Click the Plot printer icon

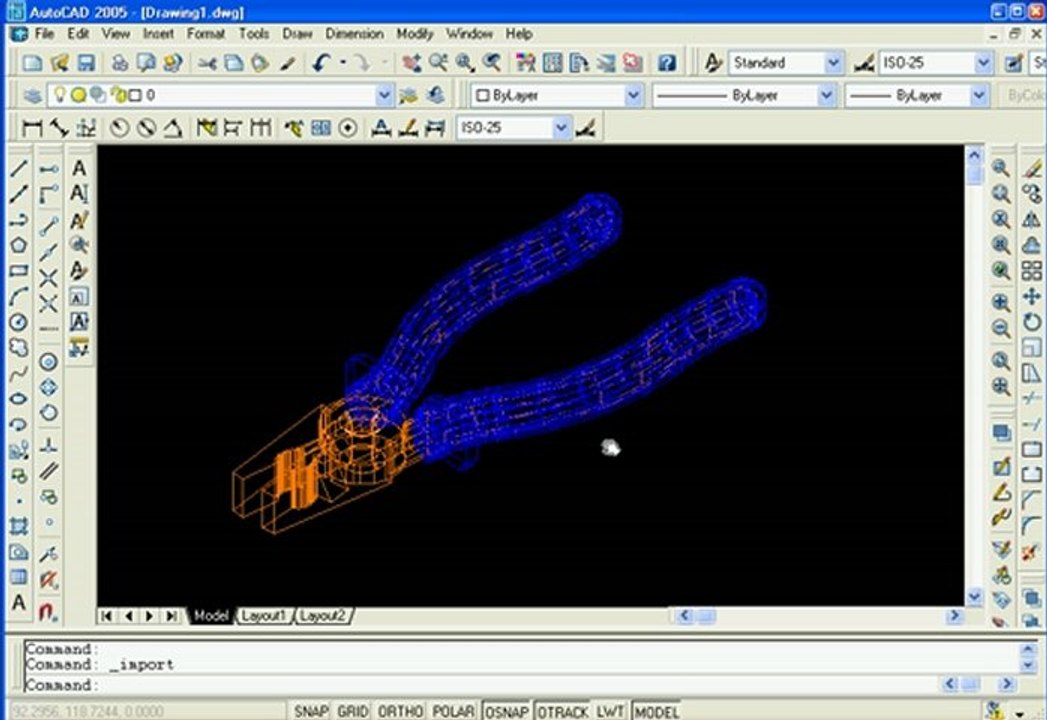pos(120,63)
